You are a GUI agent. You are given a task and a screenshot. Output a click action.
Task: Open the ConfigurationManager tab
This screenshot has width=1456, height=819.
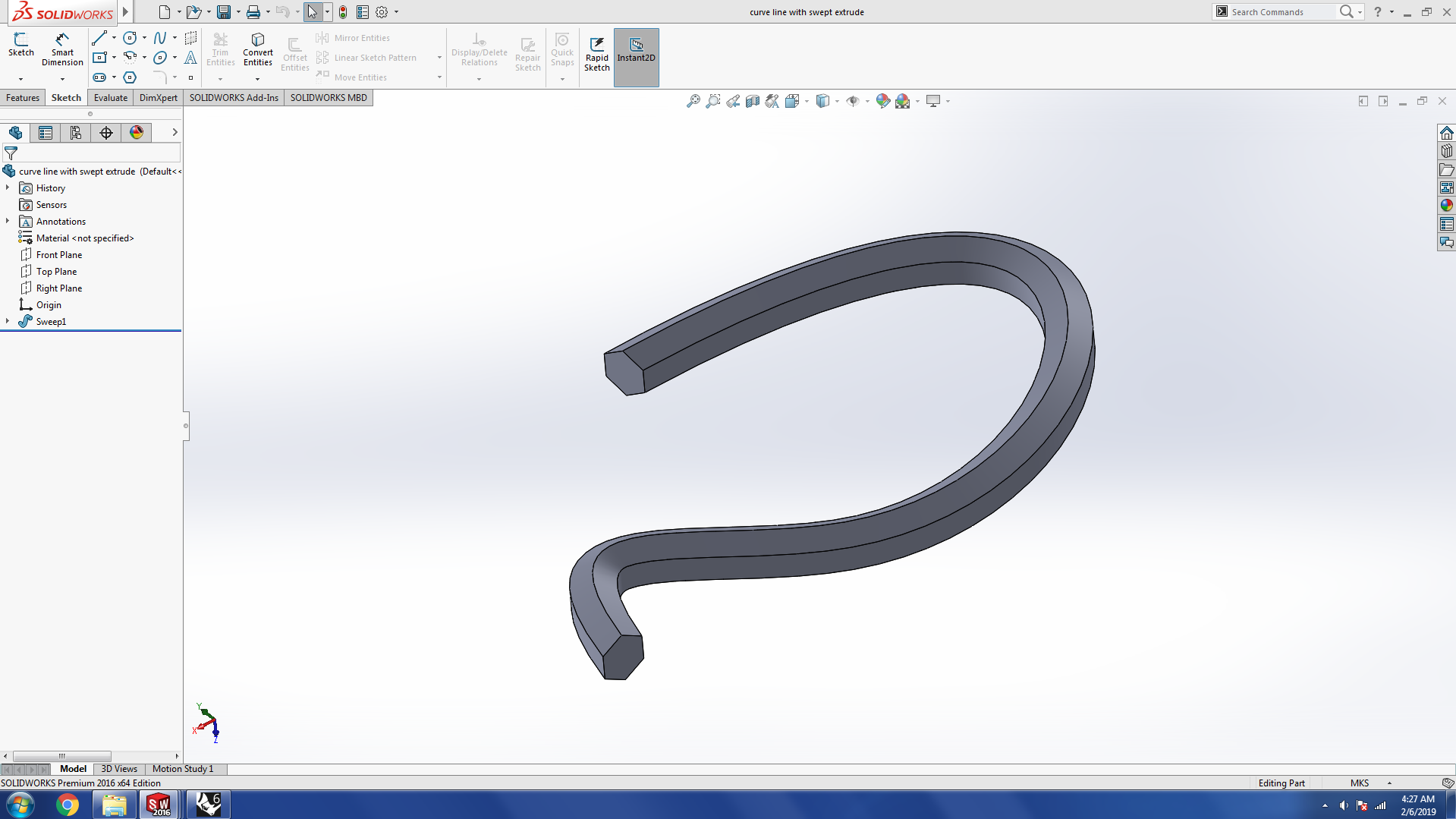(x=76, y=133)
